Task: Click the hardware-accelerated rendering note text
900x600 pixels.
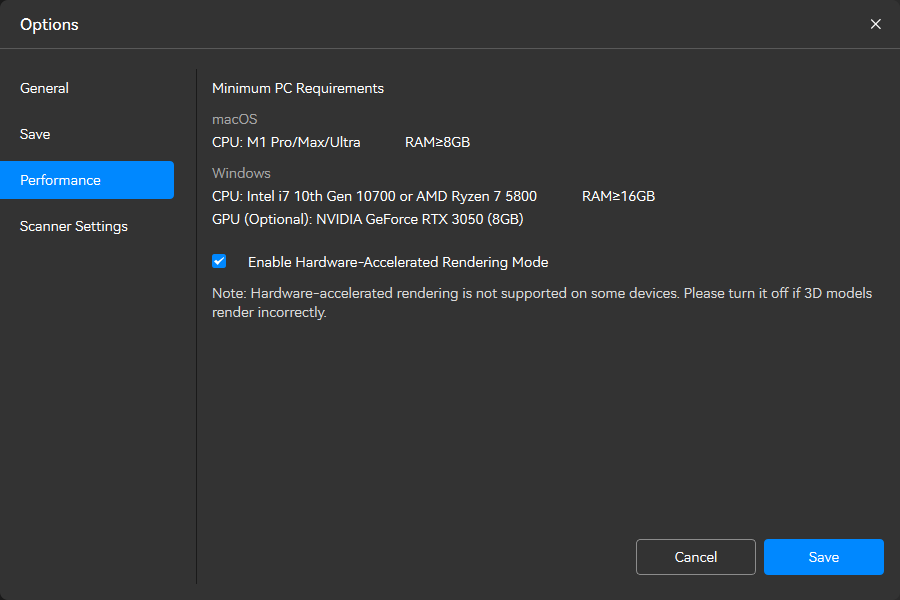Action: [x=541, y=302]
